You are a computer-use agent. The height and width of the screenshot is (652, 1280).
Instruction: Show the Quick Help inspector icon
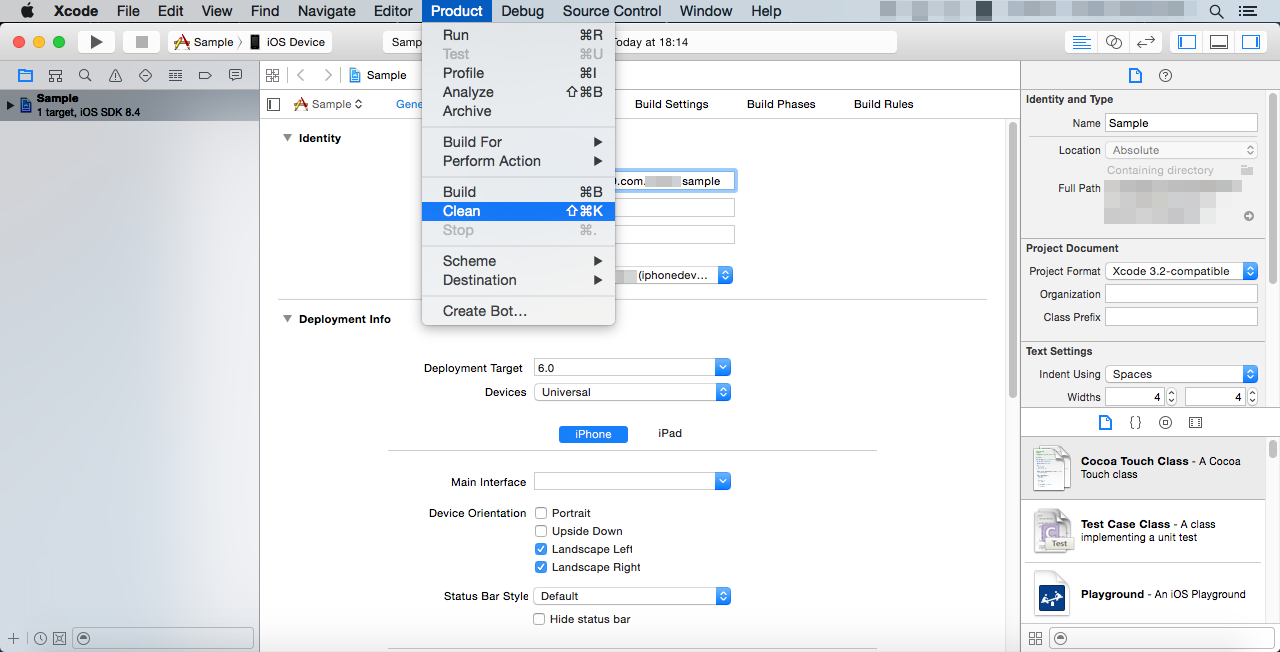[x=1165, y=75]
